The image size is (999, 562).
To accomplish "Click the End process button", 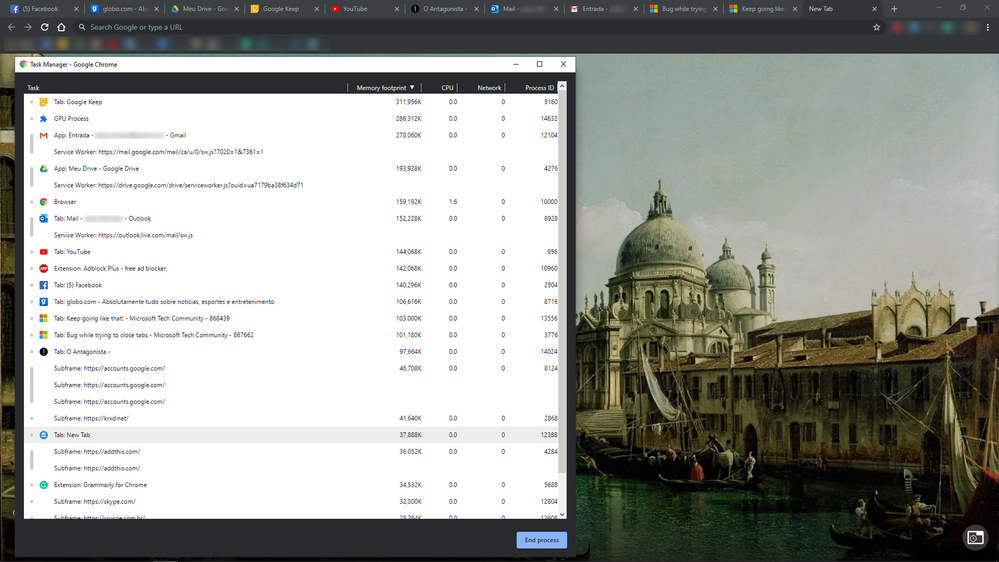I will [542, 540].
